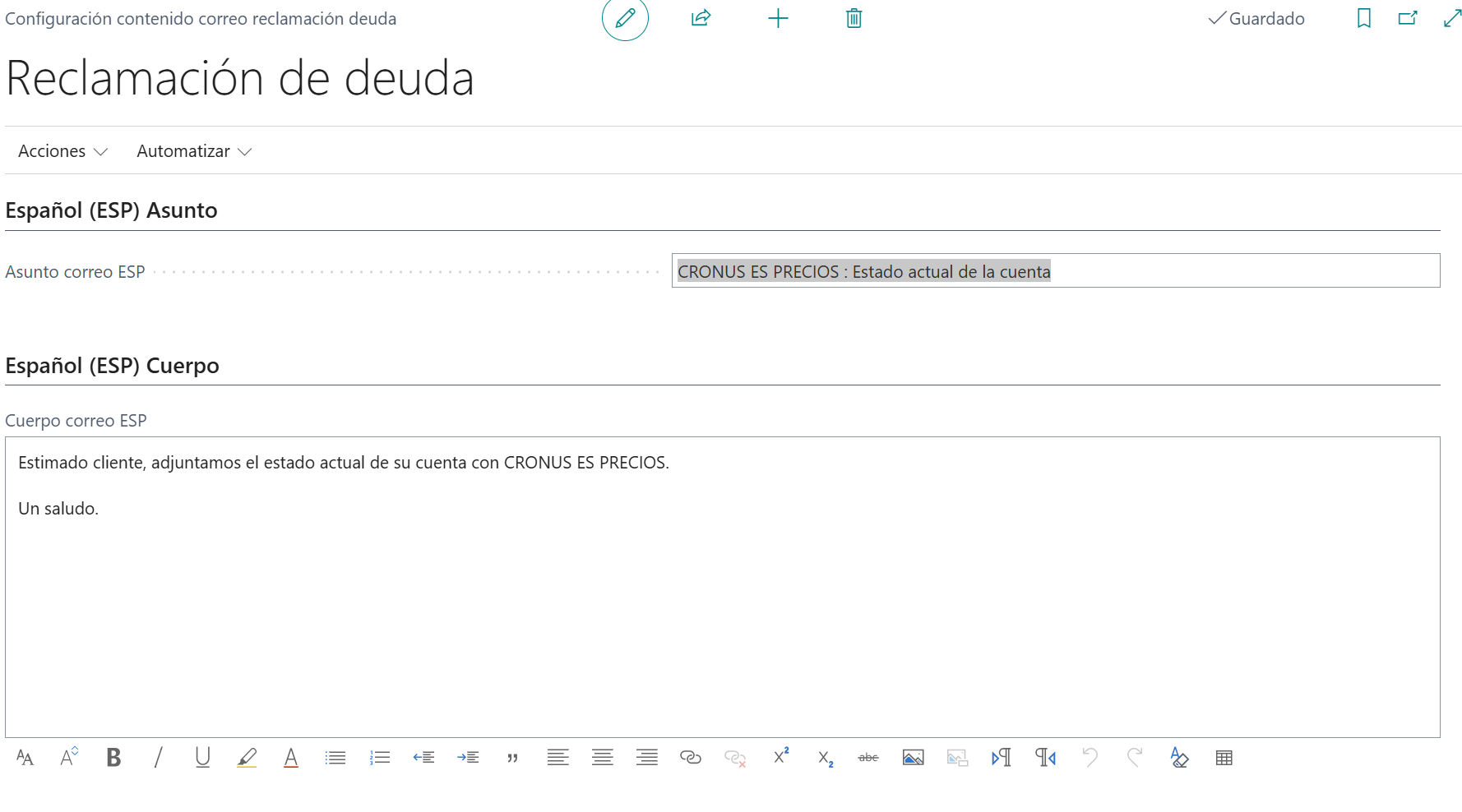Apply text highlight color

[x=247, y=758]
